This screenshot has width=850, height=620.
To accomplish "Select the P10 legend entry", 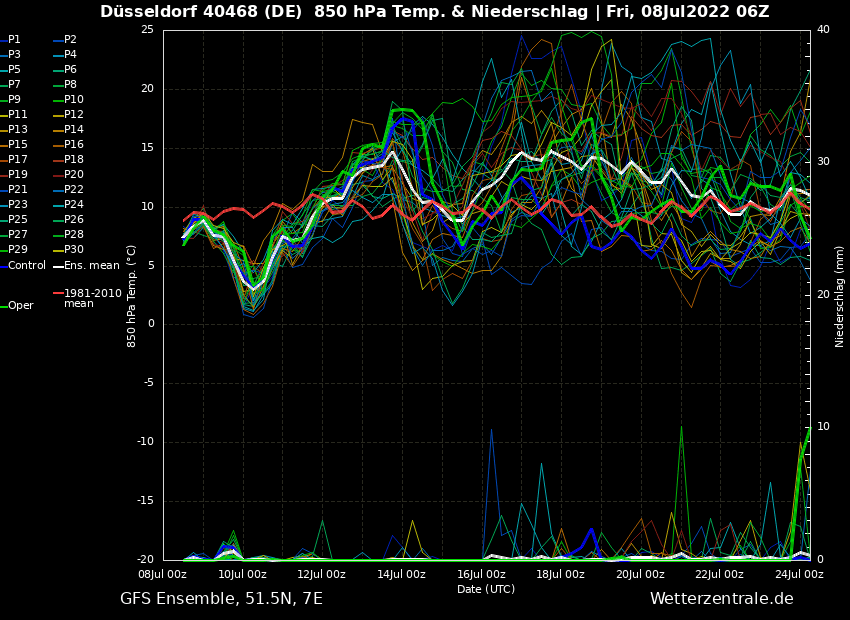I will 74,100.
